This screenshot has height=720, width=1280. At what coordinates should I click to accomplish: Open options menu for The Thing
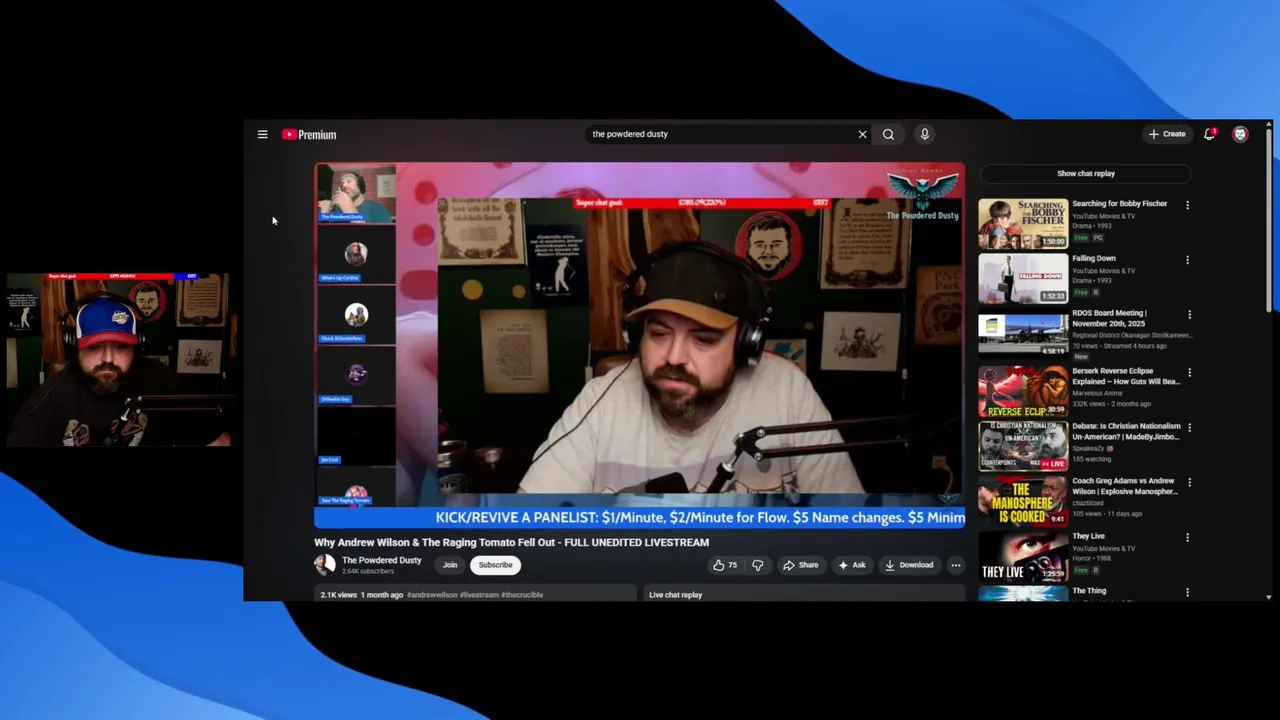(1187, 592)
